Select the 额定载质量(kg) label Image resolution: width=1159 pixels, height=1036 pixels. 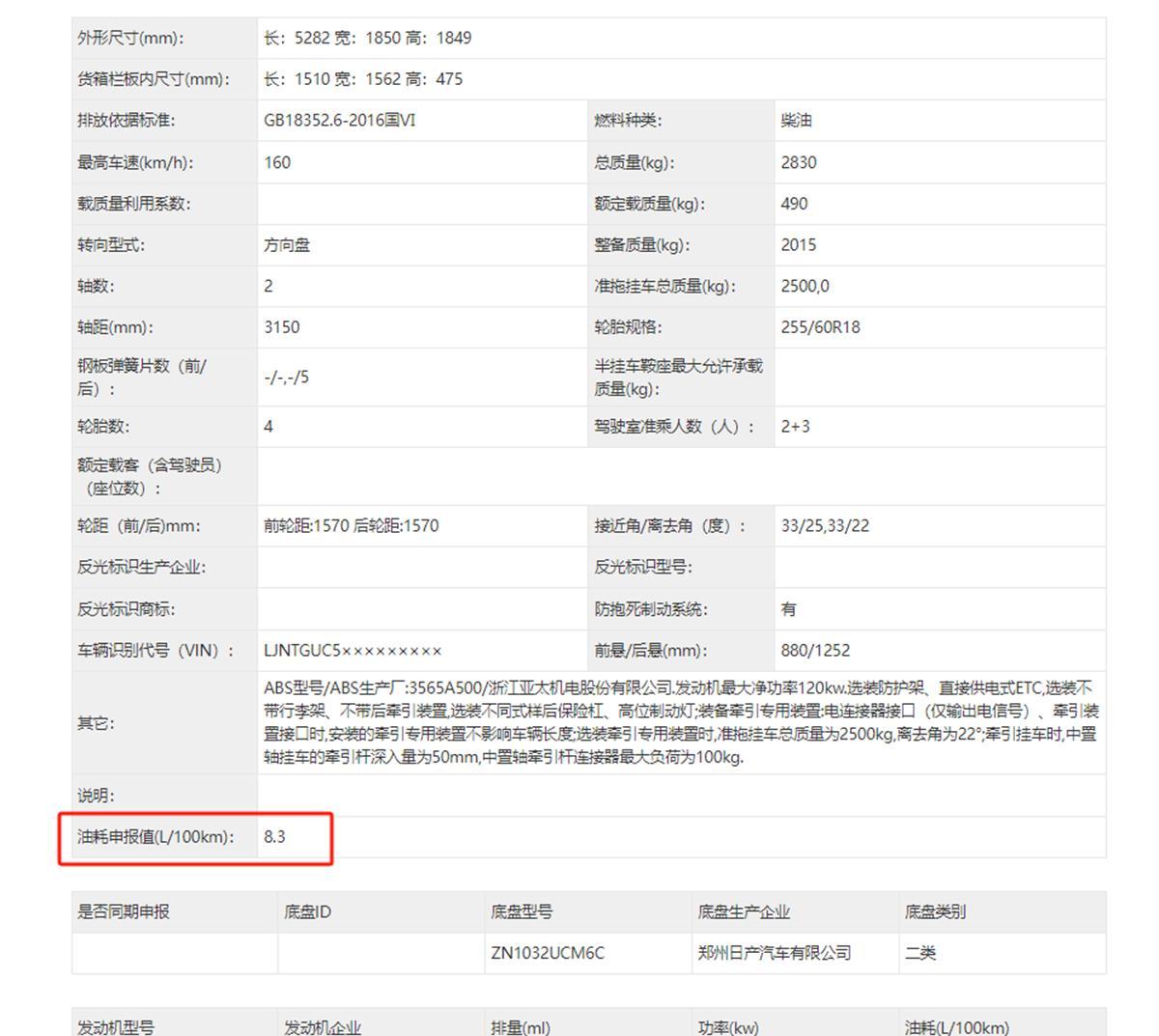649,204
